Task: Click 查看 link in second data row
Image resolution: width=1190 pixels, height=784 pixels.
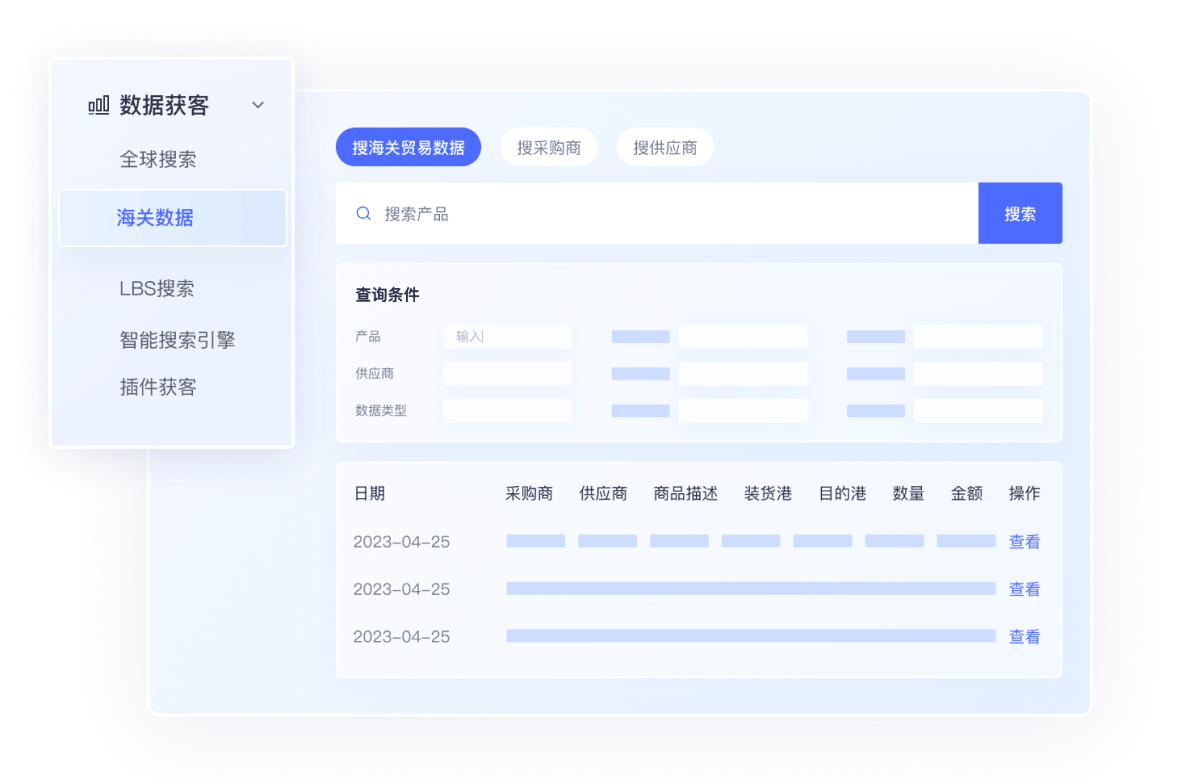Action: pyautogui.click(x=1024, y=590)
